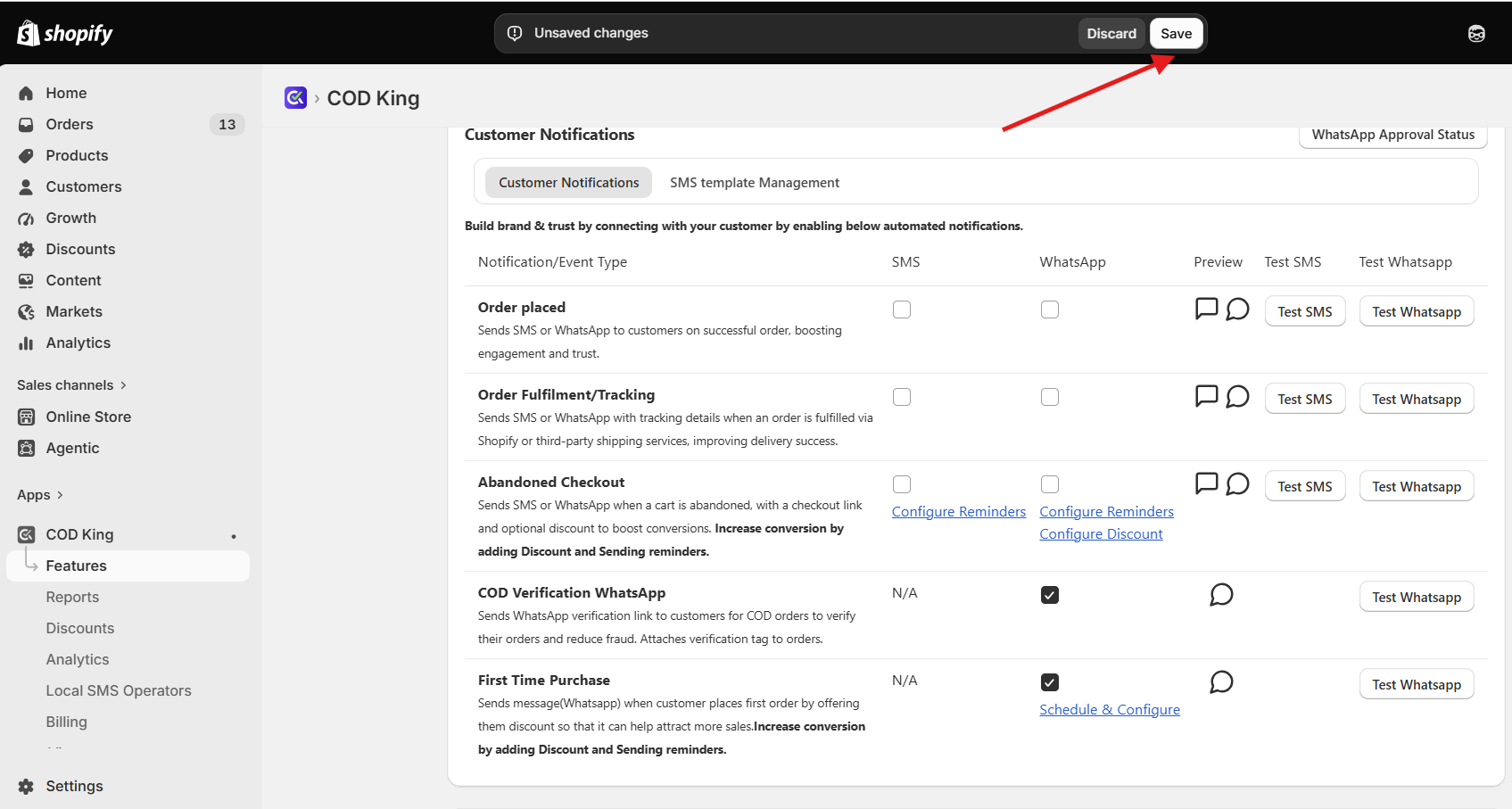The width and height of the screenshot is (1512, 809).
Task: Uncheck WhatsApp for First Time Purchase
Action: pos(1050,682)
